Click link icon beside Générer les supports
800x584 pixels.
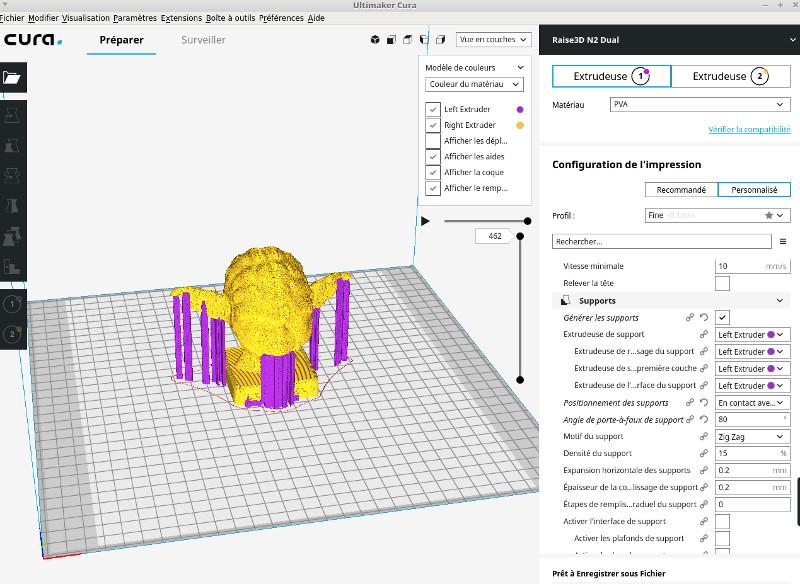[690, 317]
